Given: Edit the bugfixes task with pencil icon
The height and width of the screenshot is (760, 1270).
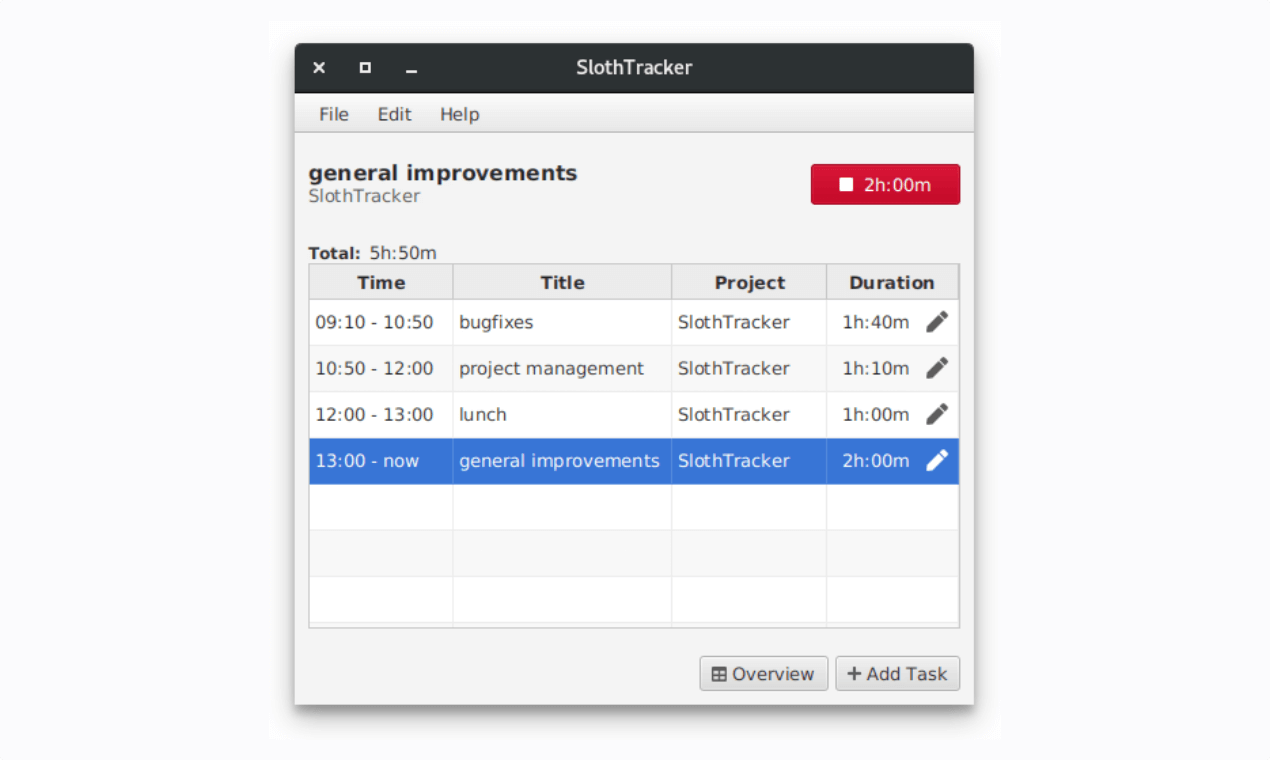Looking at the screenshot, I should point(937,322).
